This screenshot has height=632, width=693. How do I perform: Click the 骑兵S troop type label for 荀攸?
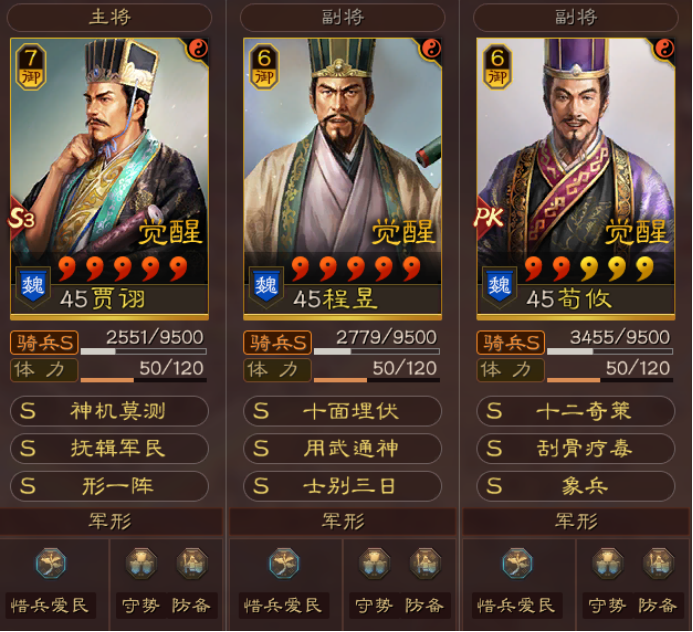(x=510, y=343)
